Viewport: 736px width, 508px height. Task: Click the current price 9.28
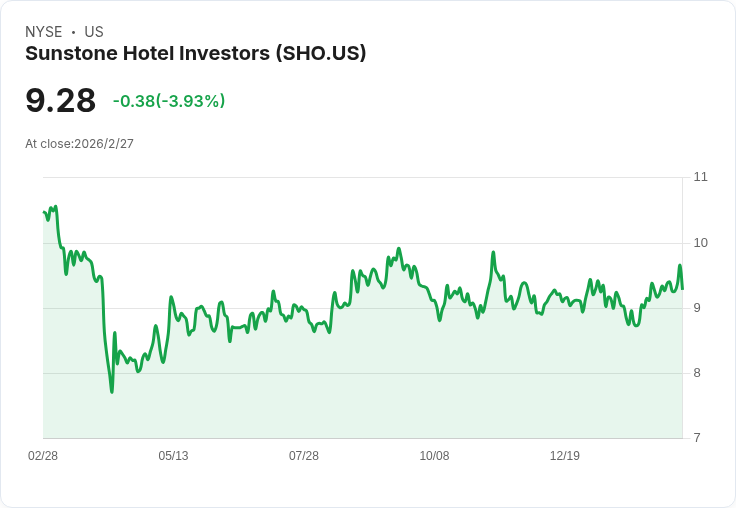[x=60, y=101]
